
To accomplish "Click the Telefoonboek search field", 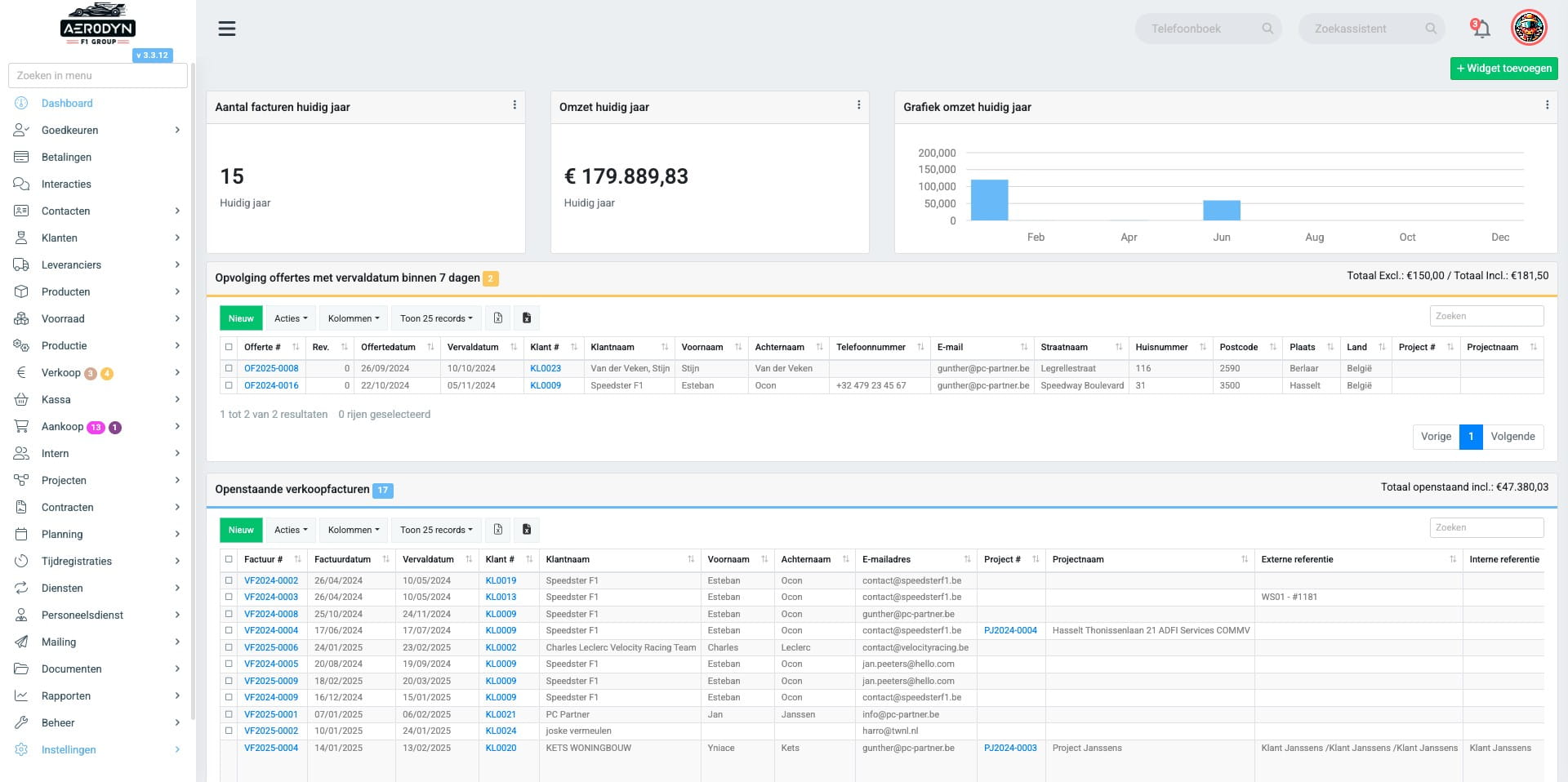I will (1208, 29).
